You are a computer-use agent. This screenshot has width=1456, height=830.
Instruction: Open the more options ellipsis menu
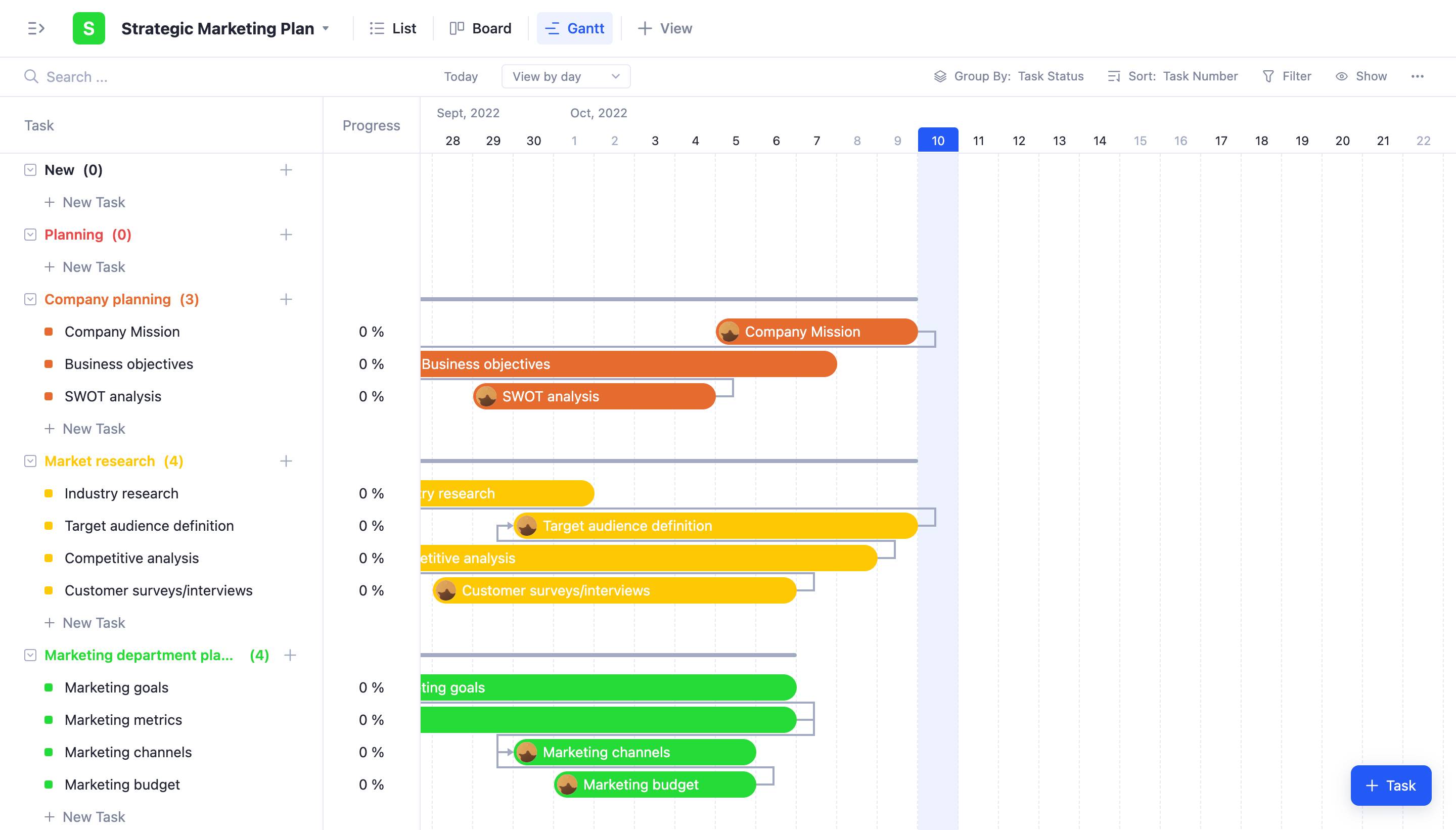(1418, 76)
